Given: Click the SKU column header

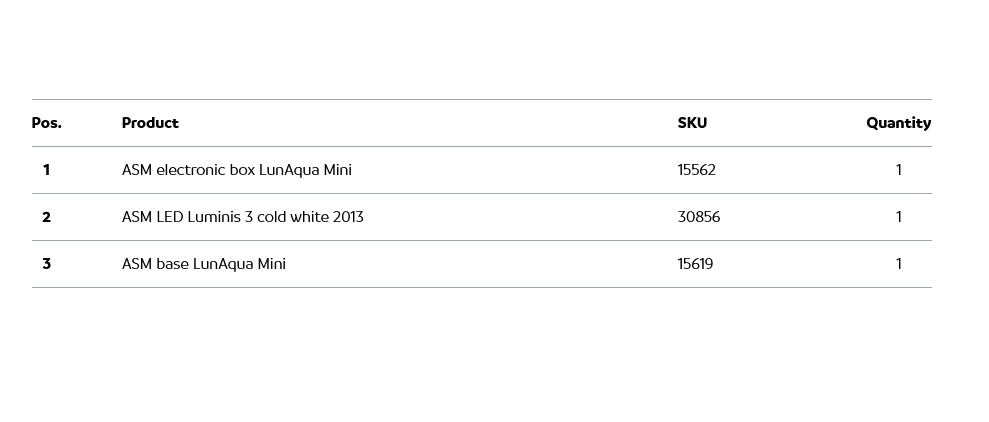Looking at the screenshot, I should tap(692, 123).
